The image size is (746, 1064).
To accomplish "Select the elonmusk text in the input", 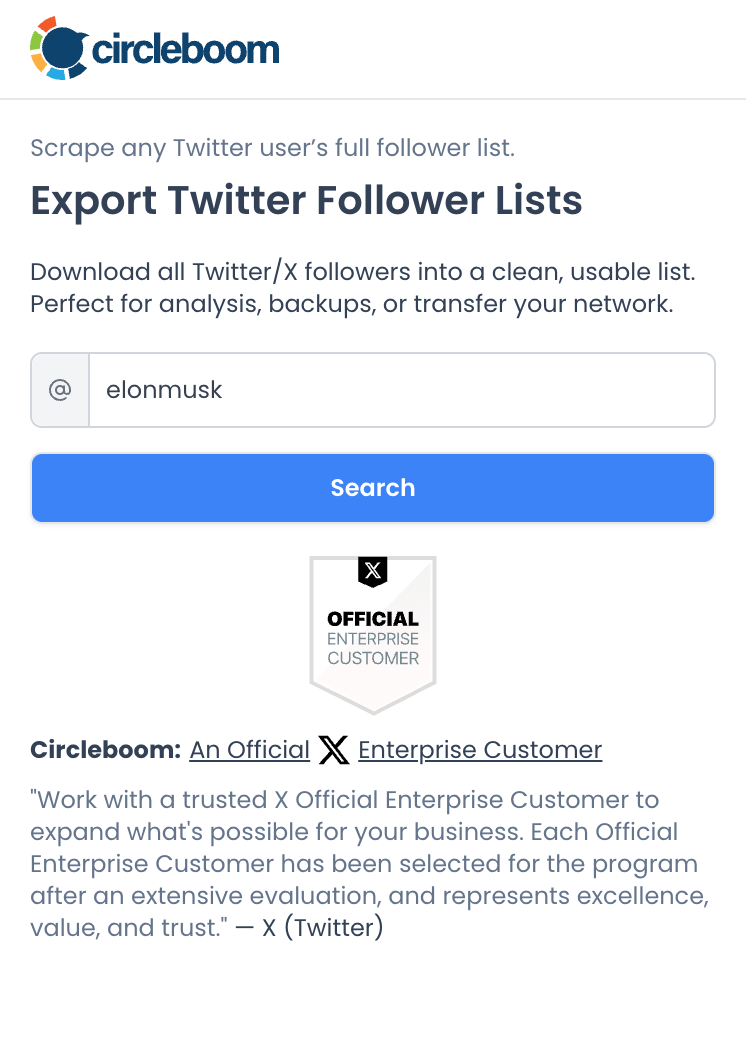I will point(163,389).
